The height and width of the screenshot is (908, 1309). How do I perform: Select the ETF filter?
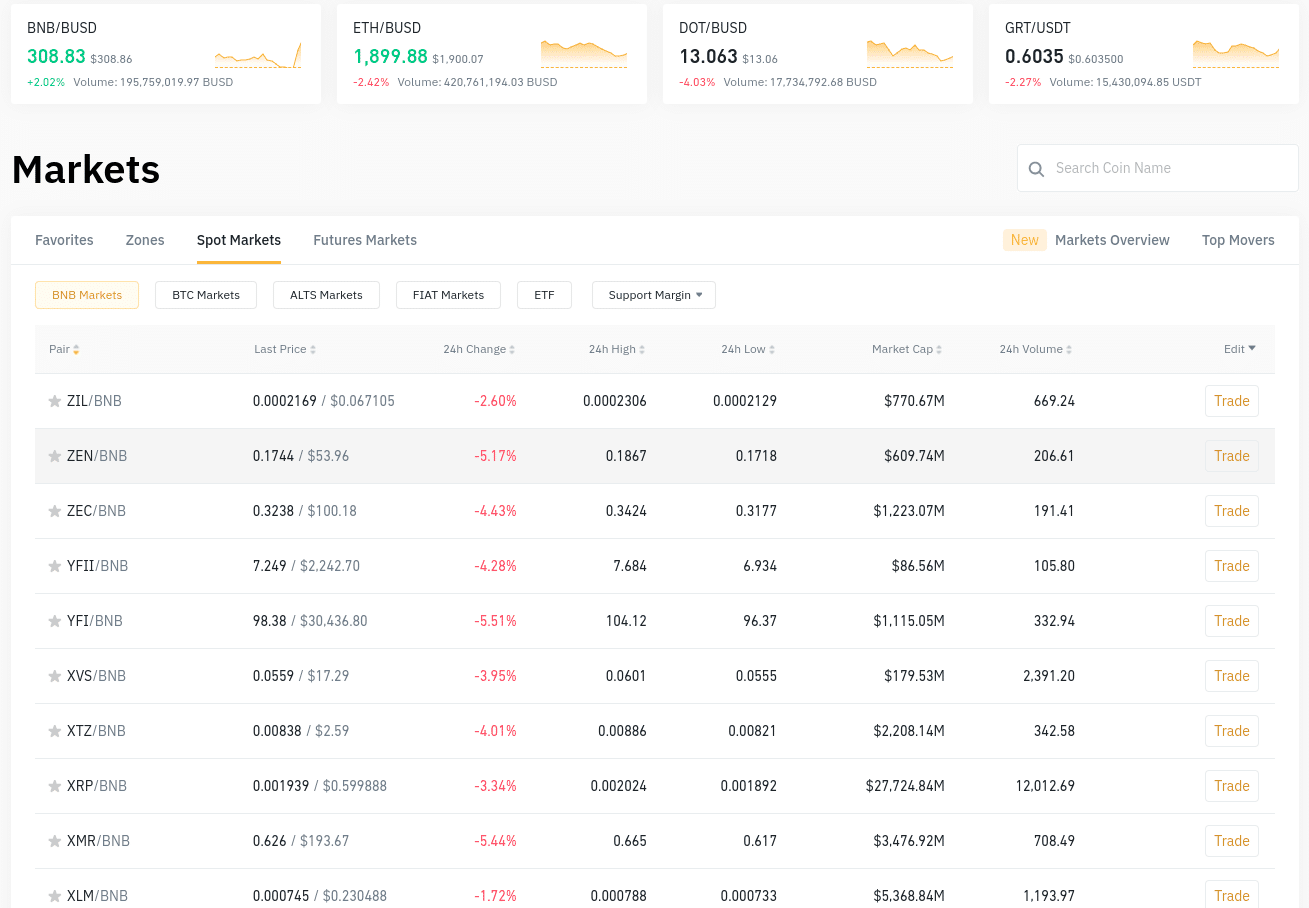point(544,295)
